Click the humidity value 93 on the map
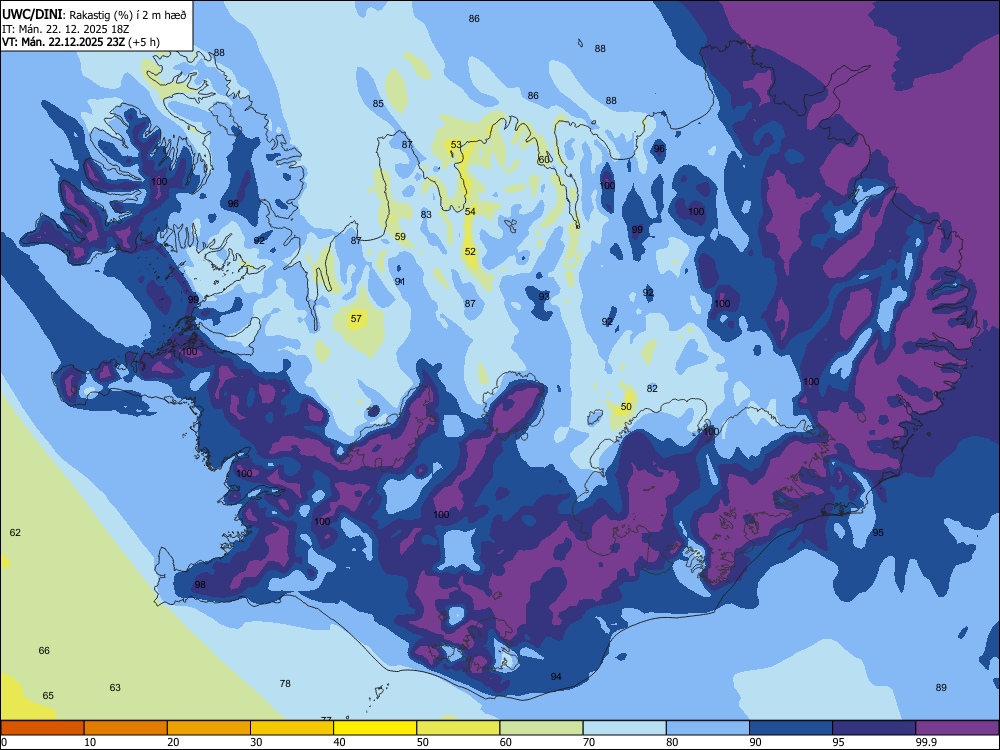 (544, 296)
